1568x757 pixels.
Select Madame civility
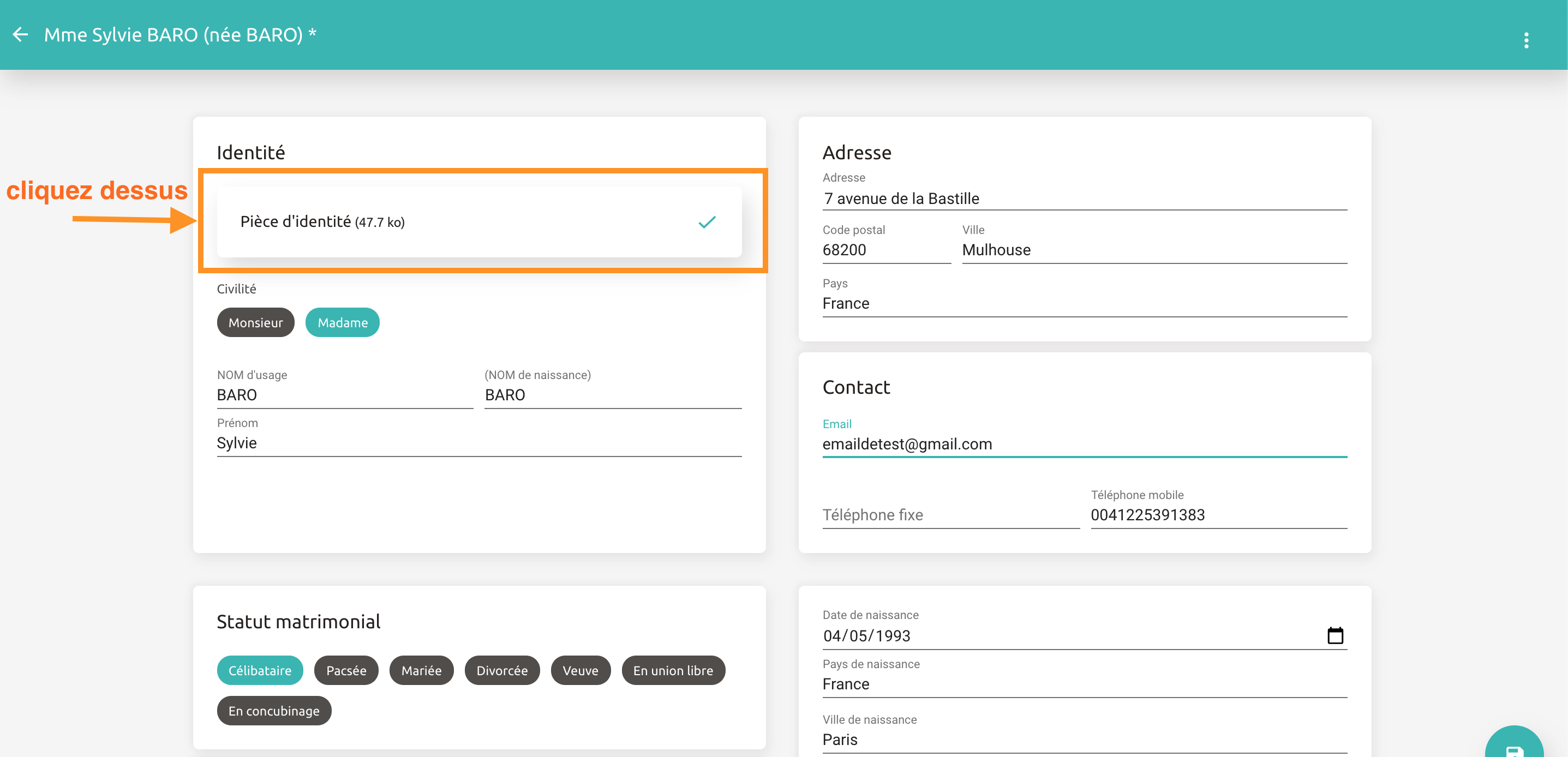342,322
